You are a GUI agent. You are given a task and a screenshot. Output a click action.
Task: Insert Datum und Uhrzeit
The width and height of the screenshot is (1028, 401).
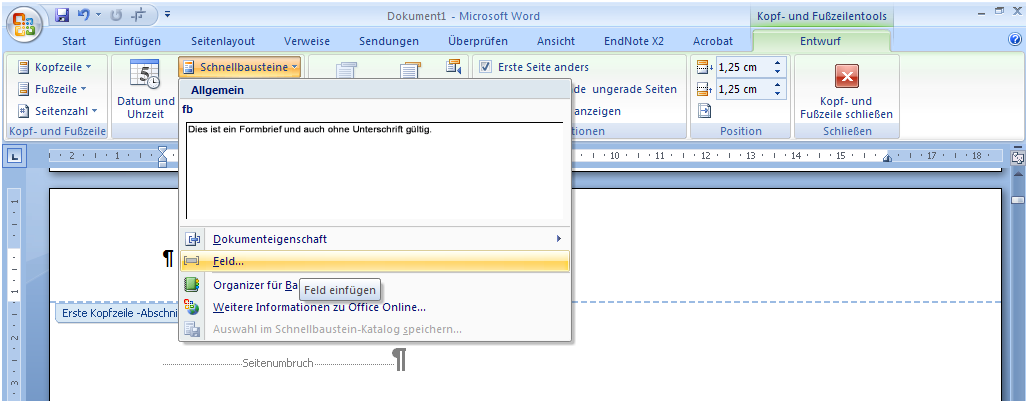(x=146, y=89)
